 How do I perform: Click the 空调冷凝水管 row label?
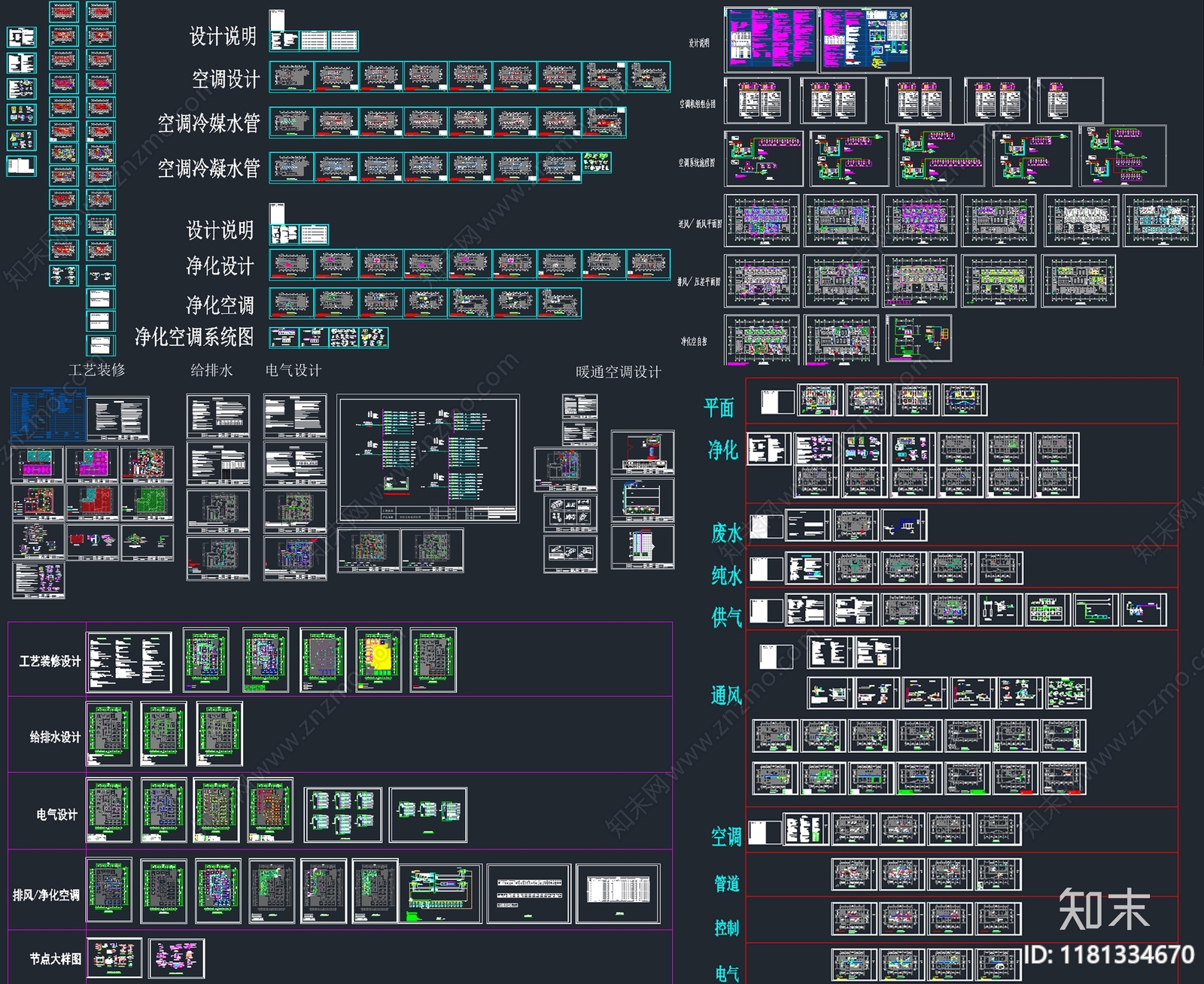[x=208, y=168]
